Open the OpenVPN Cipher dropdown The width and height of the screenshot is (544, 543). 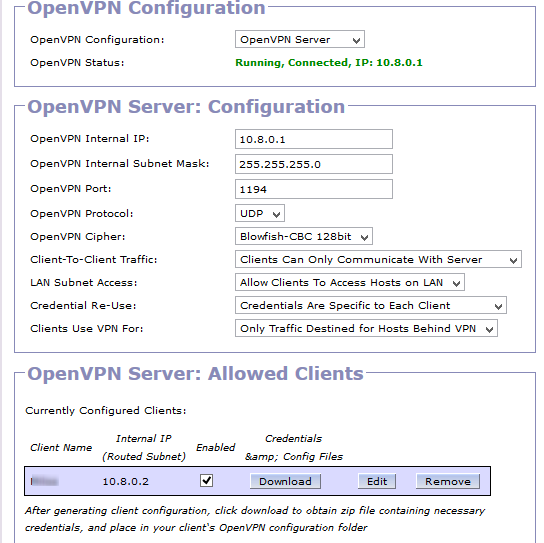[304, 236]
